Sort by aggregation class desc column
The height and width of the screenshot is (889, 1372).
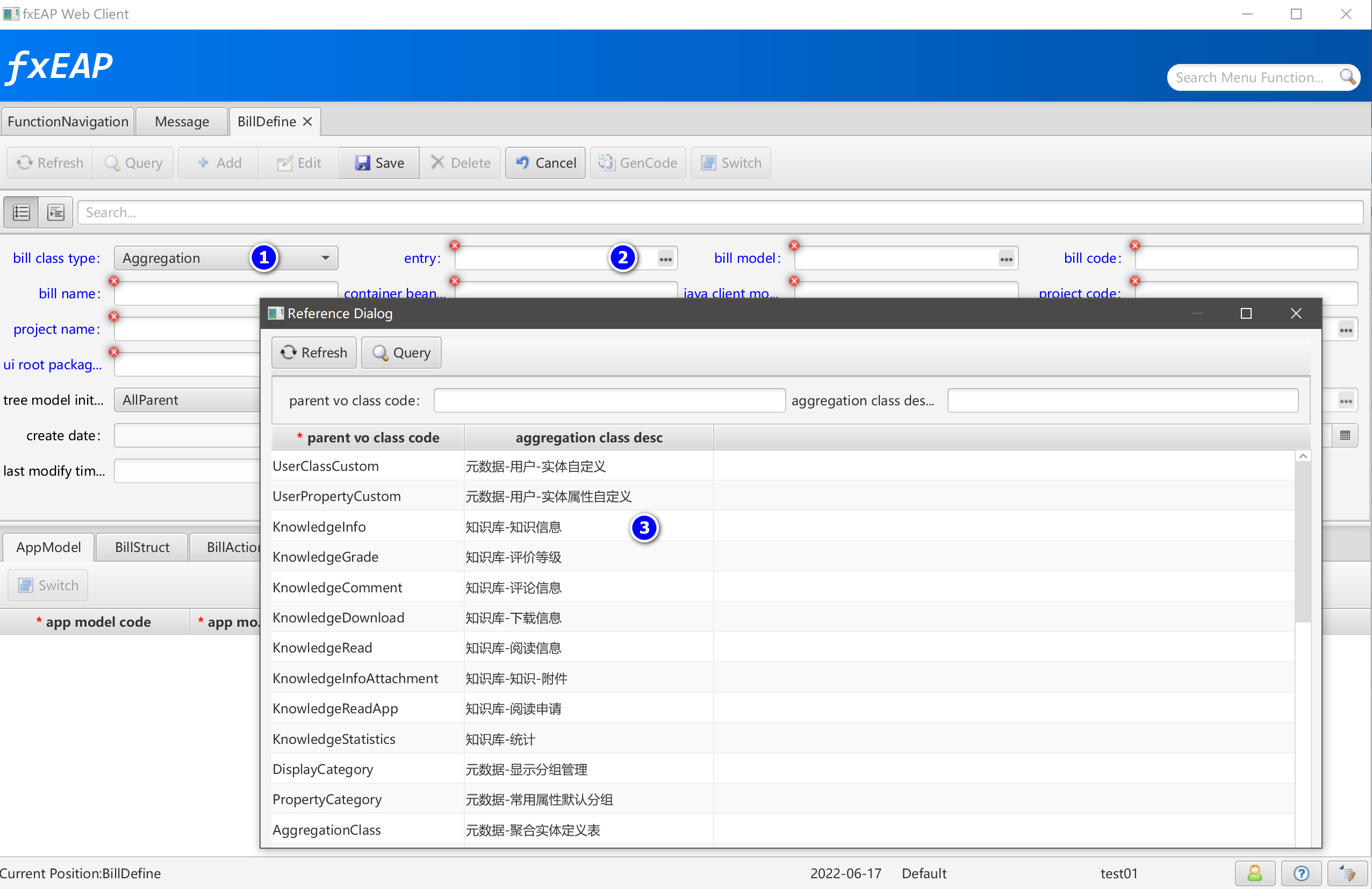[x=588, y=438]
